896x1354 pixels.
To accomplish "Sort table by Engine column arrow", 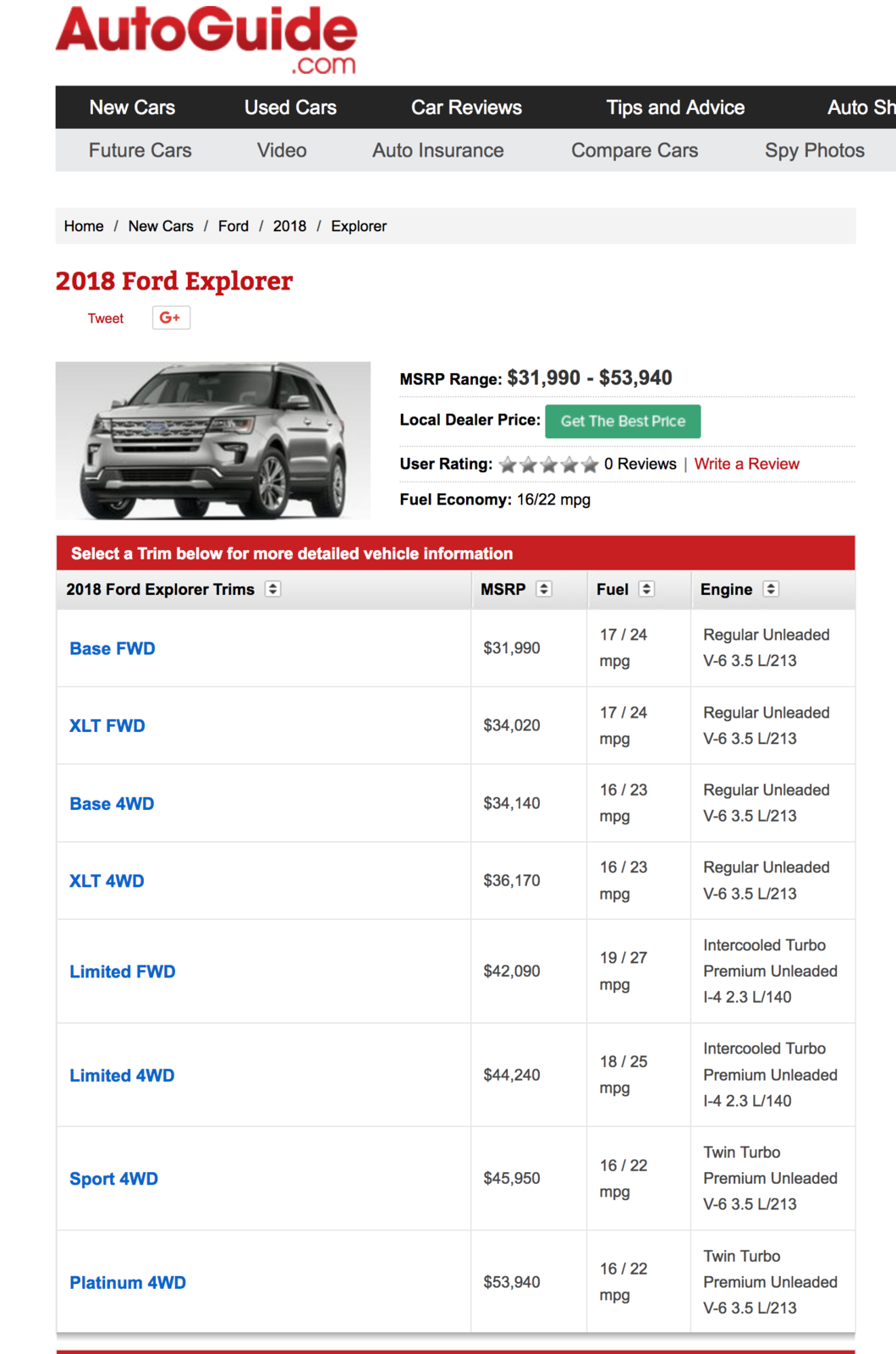I will pyautogui.click(x=771, y=589).
